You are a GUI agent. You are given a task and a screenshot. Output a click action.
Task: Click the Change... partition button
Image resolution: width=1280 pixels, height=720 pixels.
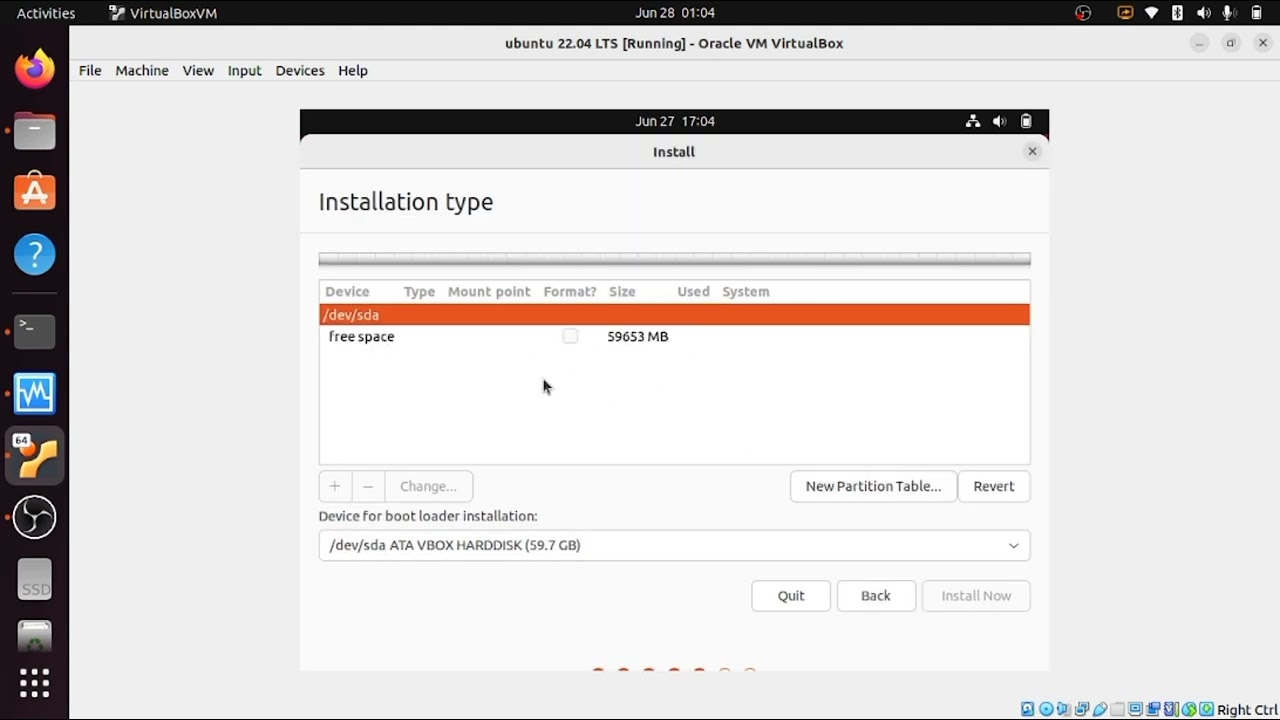coord(428,486)
